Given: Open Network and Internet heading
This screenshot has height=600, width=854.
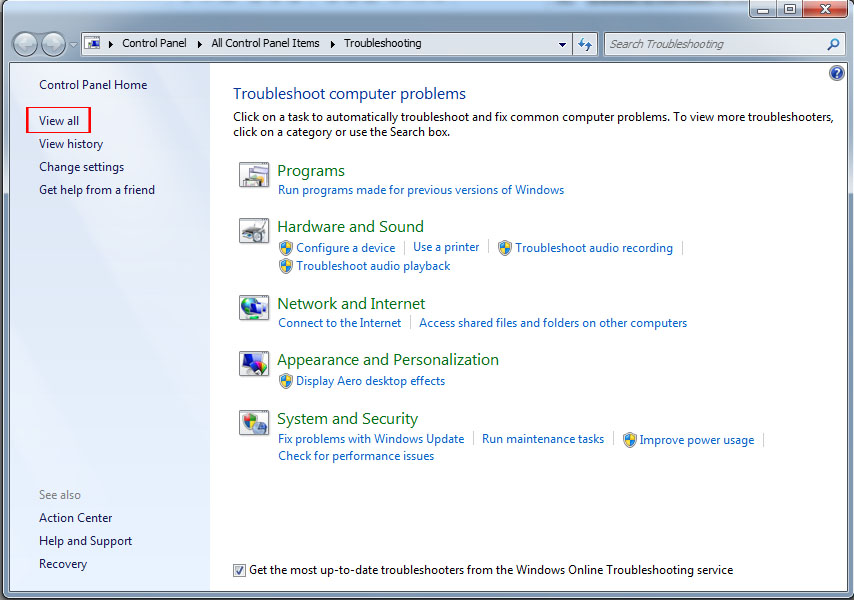Looking at the screenshot, I should click(351, 303).
